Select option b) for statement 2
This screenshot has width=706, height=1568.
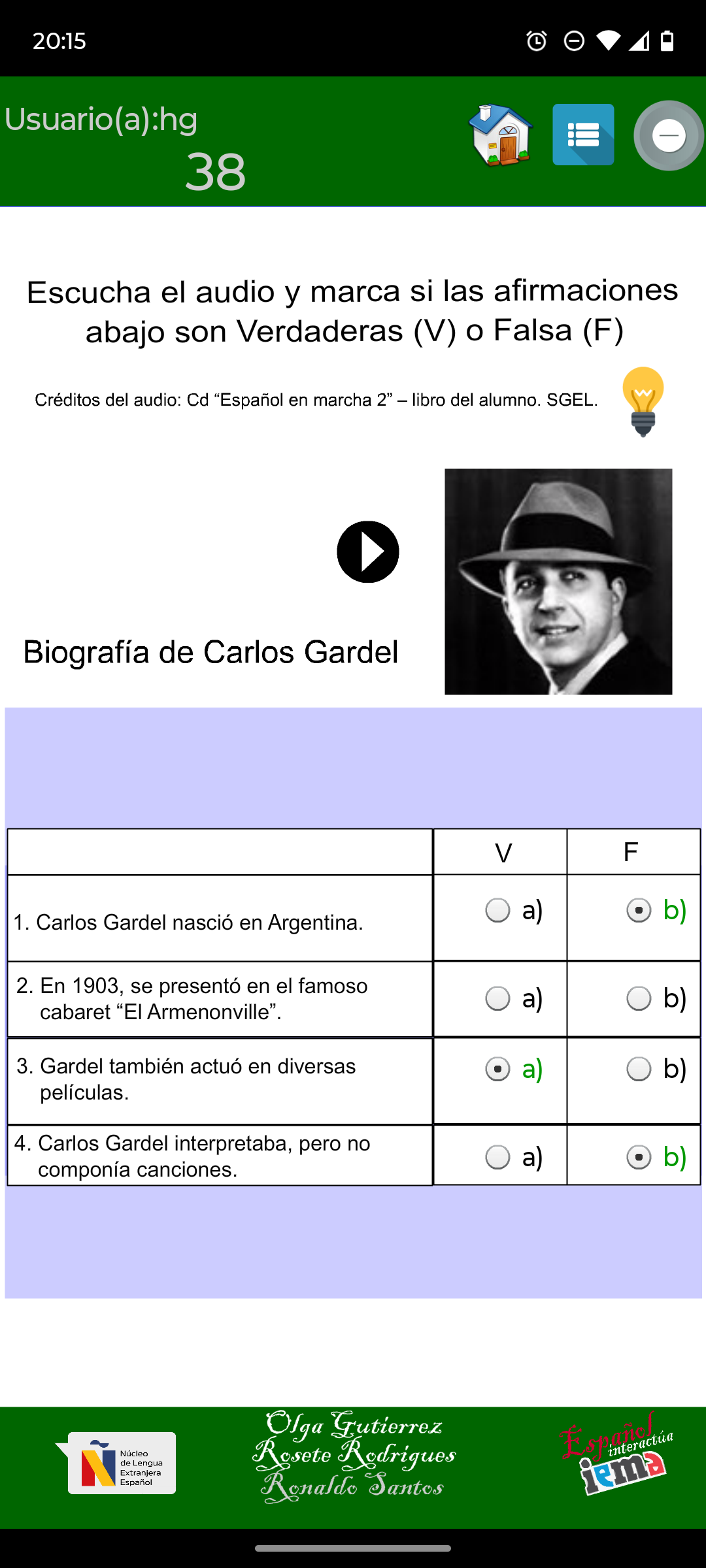point(639,998)
